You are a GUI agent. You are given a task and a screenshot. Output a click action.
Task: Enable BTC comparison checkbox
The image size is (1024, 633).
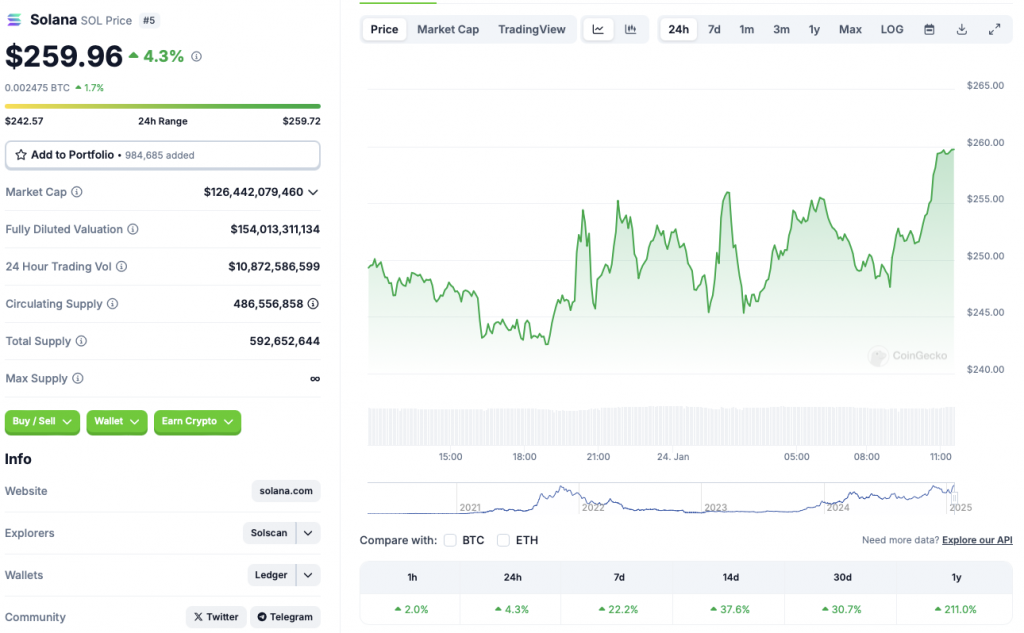[x=450, y=539]
